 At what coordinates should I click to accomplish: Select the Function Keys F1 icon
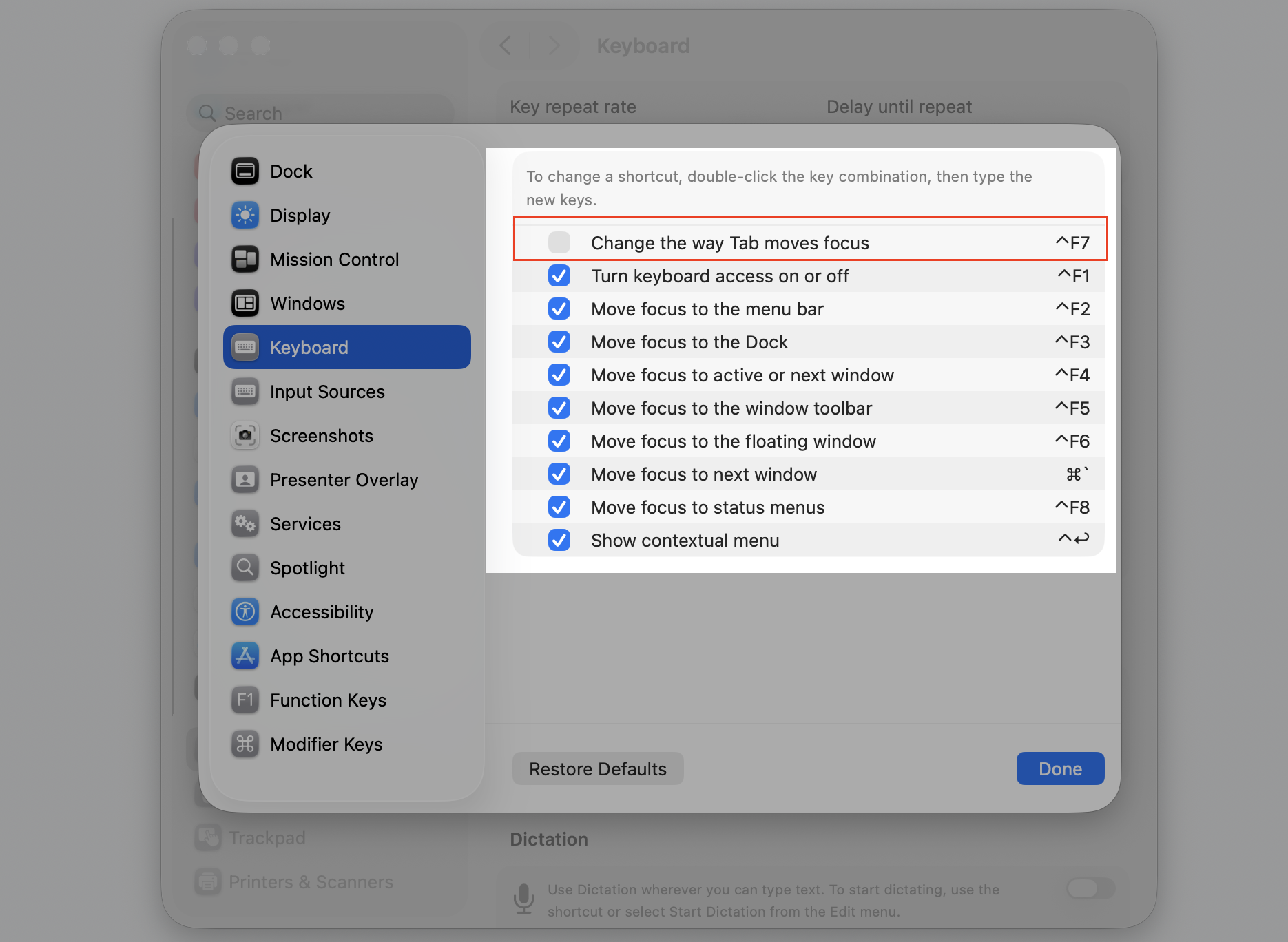pyautogui.click(x=245, y=700)
